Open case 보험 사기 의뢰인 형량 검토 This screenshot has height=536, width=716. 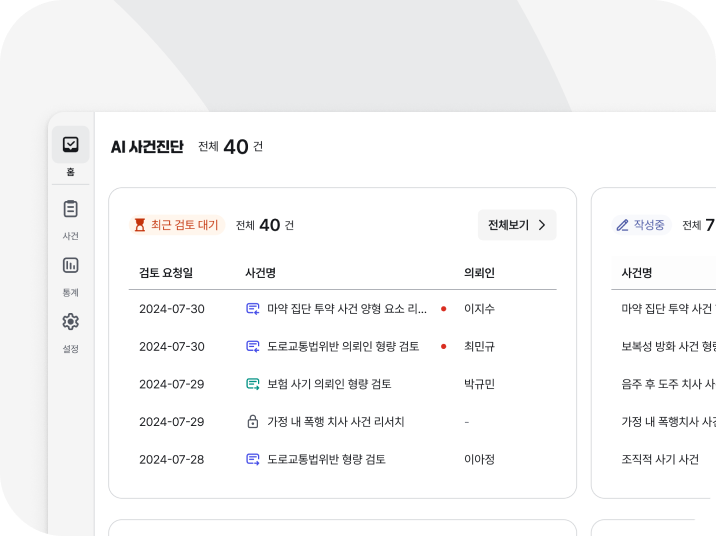click(x=329, y=384)
